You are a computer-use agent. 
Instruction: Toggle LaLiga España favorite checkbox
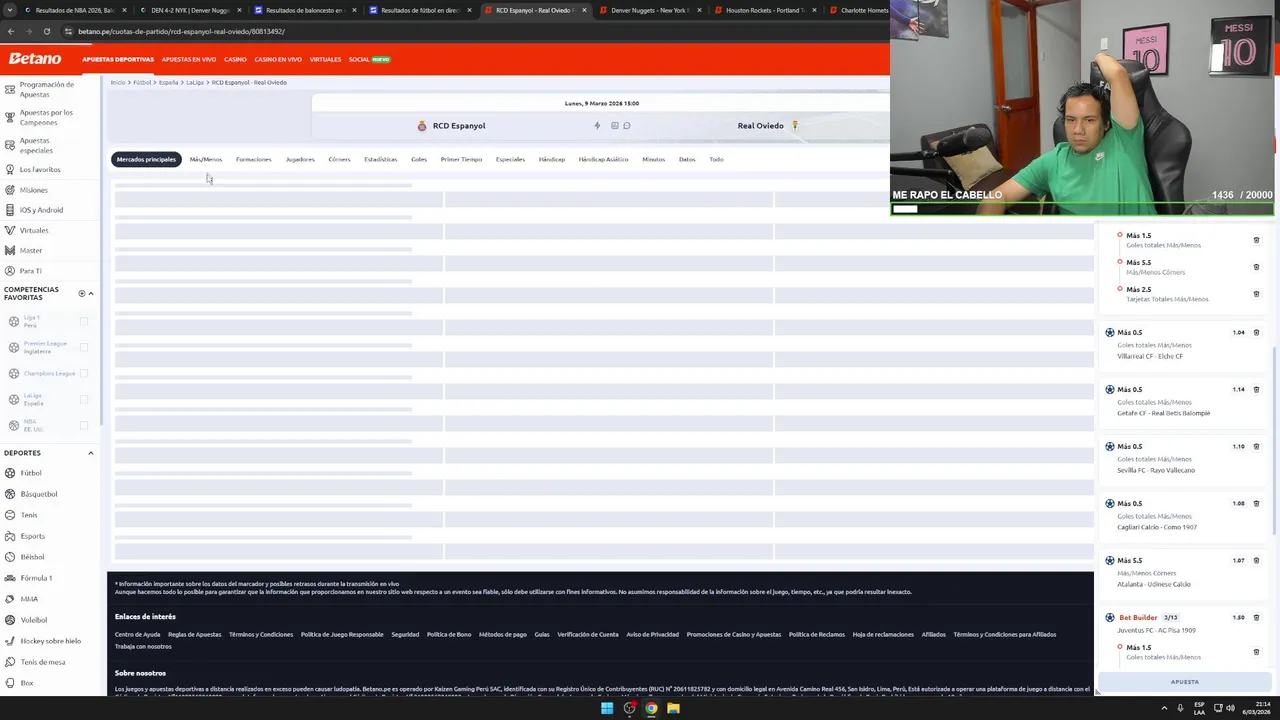coord(84,400)
